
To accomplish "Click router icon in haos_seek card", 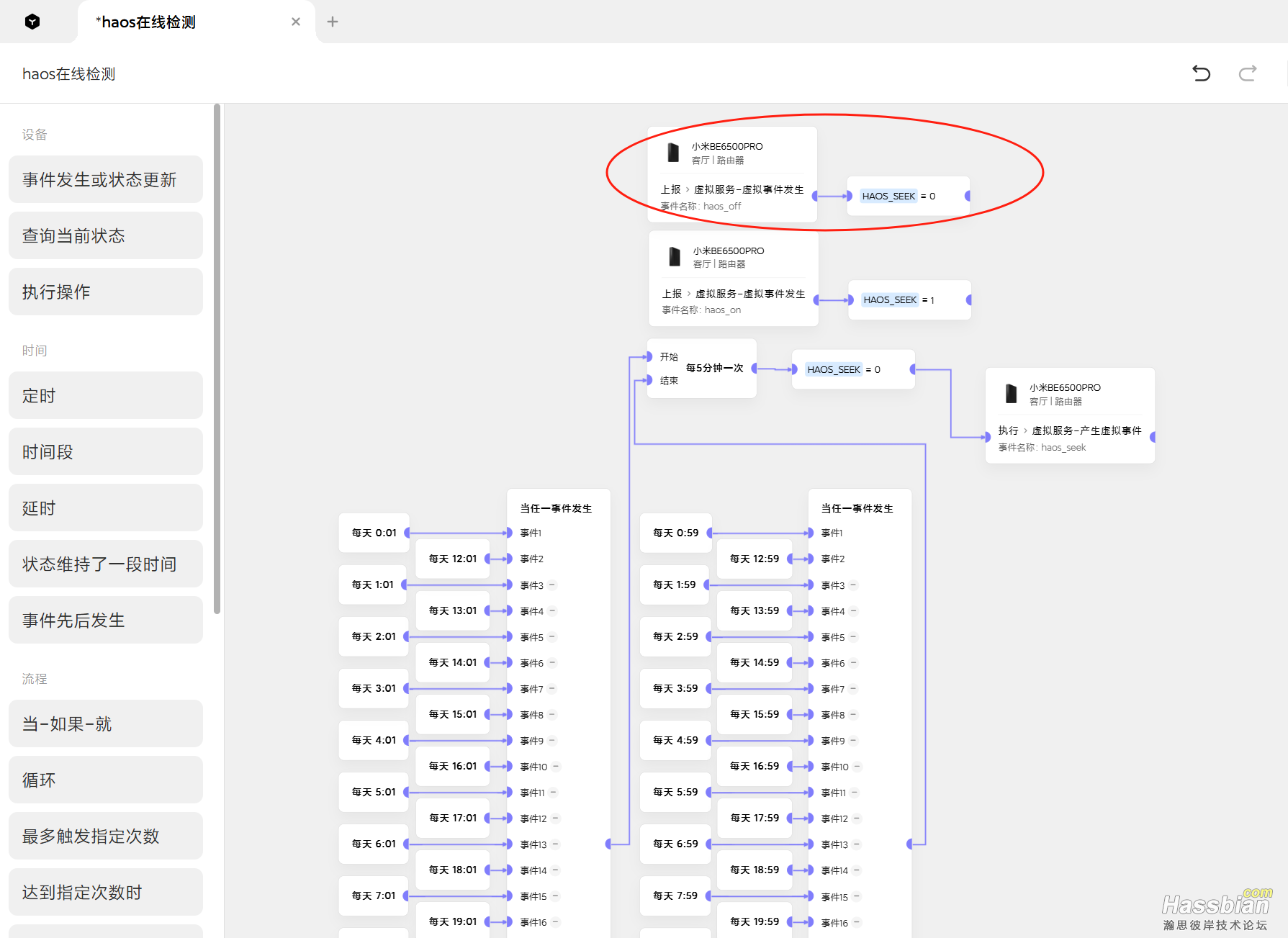I will click(x=1012, y=394).
